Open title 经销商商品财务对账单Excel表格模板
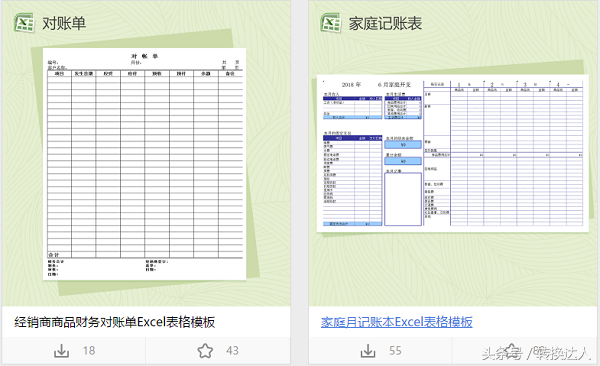Screen dimensions: 600x366 114,322
